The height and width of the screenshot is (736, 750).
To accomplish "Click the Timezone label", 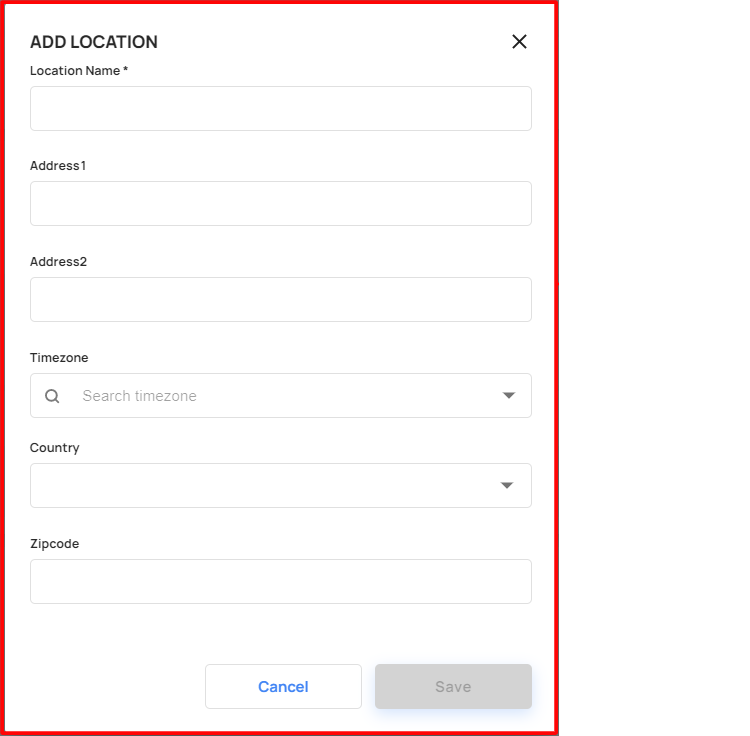I will coord(59,358).
